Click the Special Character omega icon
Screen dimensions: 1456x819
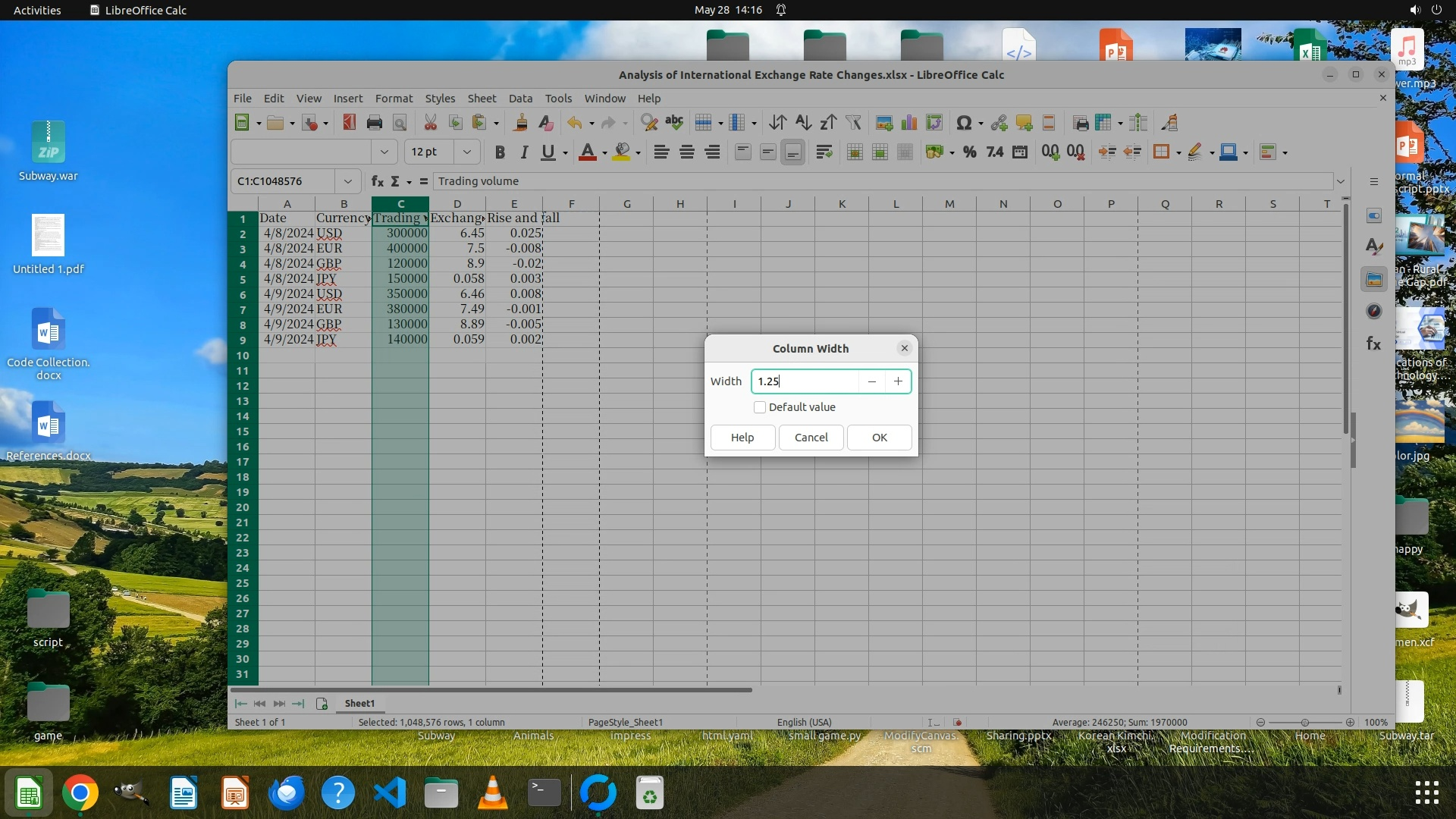pyautogui.click(x=964, y=123)
